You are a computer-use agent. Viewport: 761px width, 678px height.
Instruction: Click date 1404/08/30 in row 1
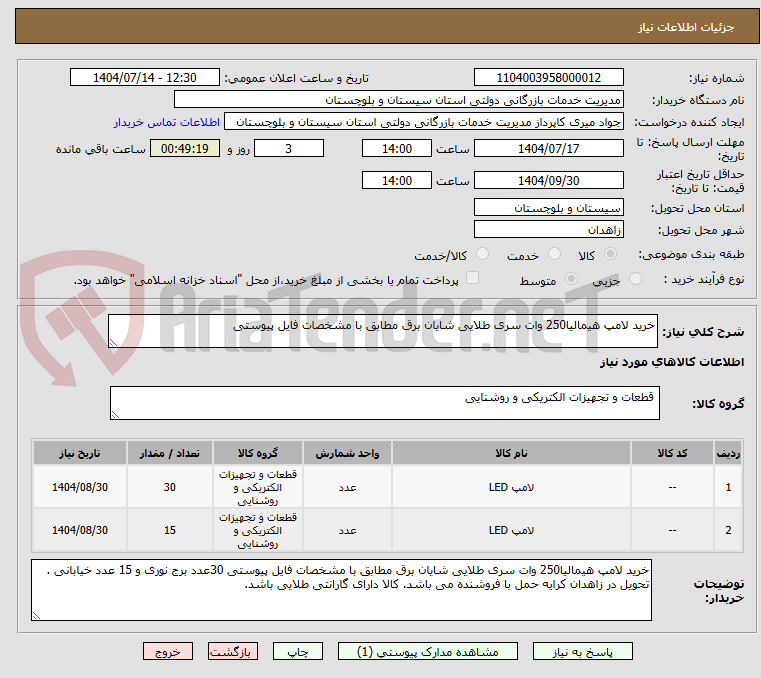pos(80,487)
